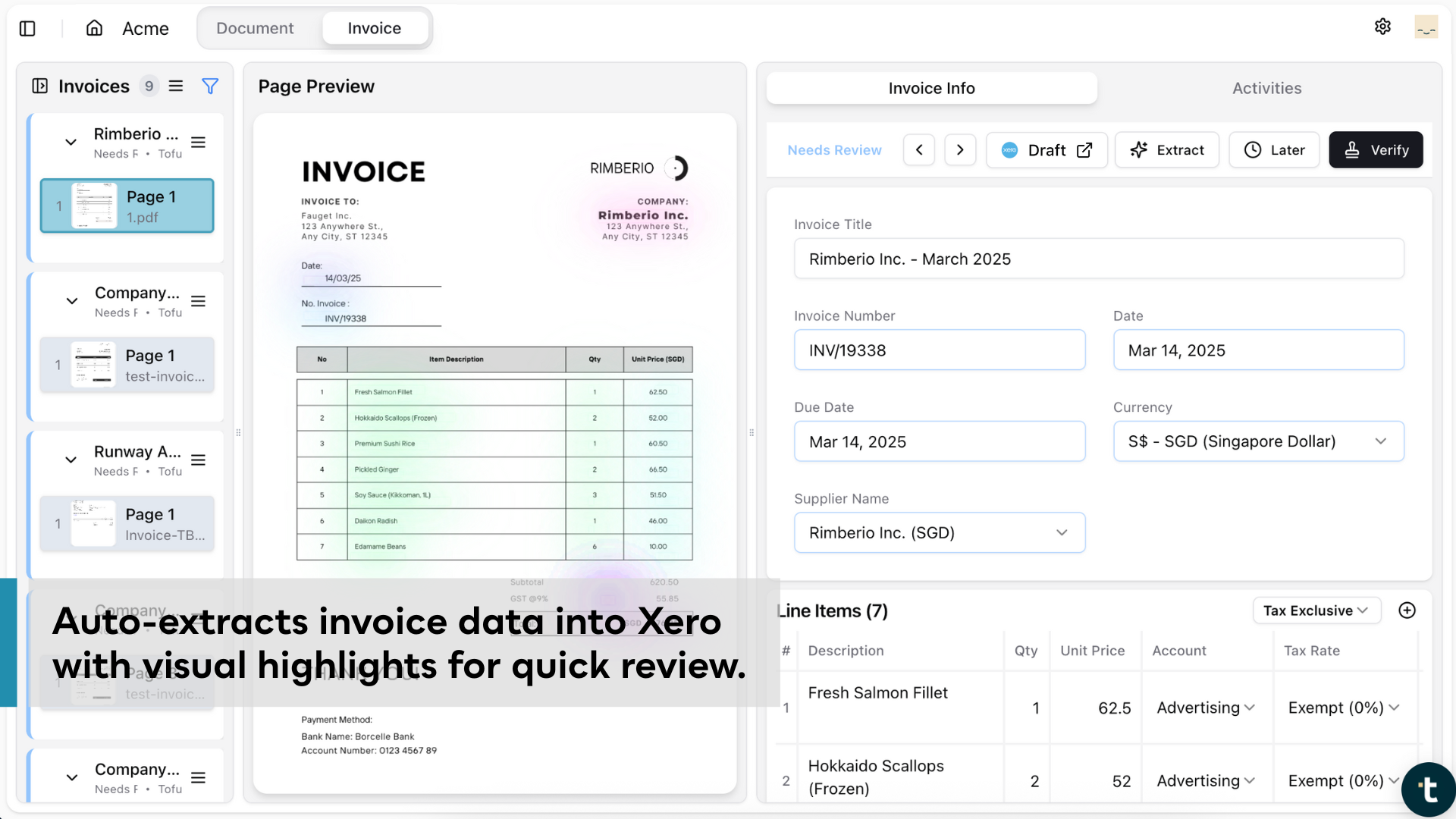Click Premium Sushi Rice row in preview
The height and width of the screenshot is (819, 1456).
click(x=494, y=444)
